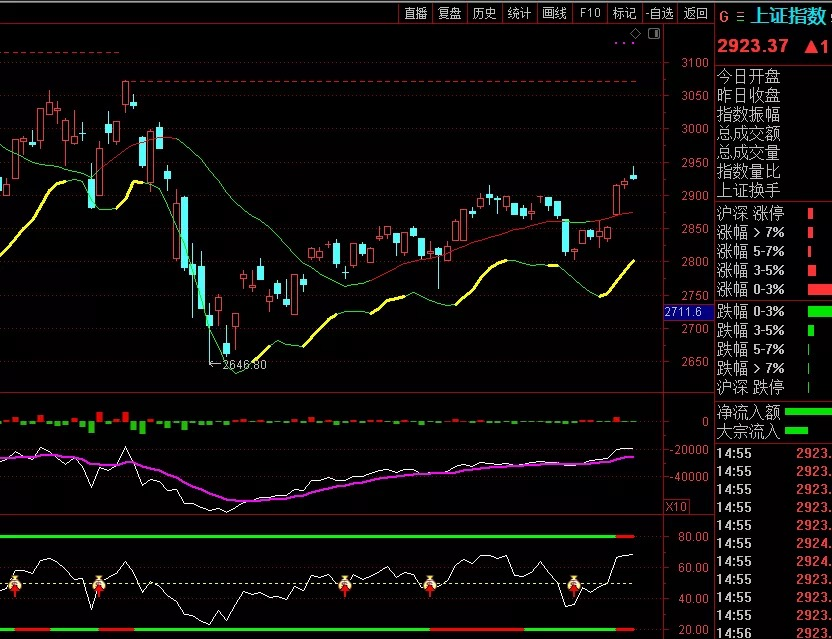Click the 2900 price axis label
Screen dimensions: 832x639
click(695, 196)
